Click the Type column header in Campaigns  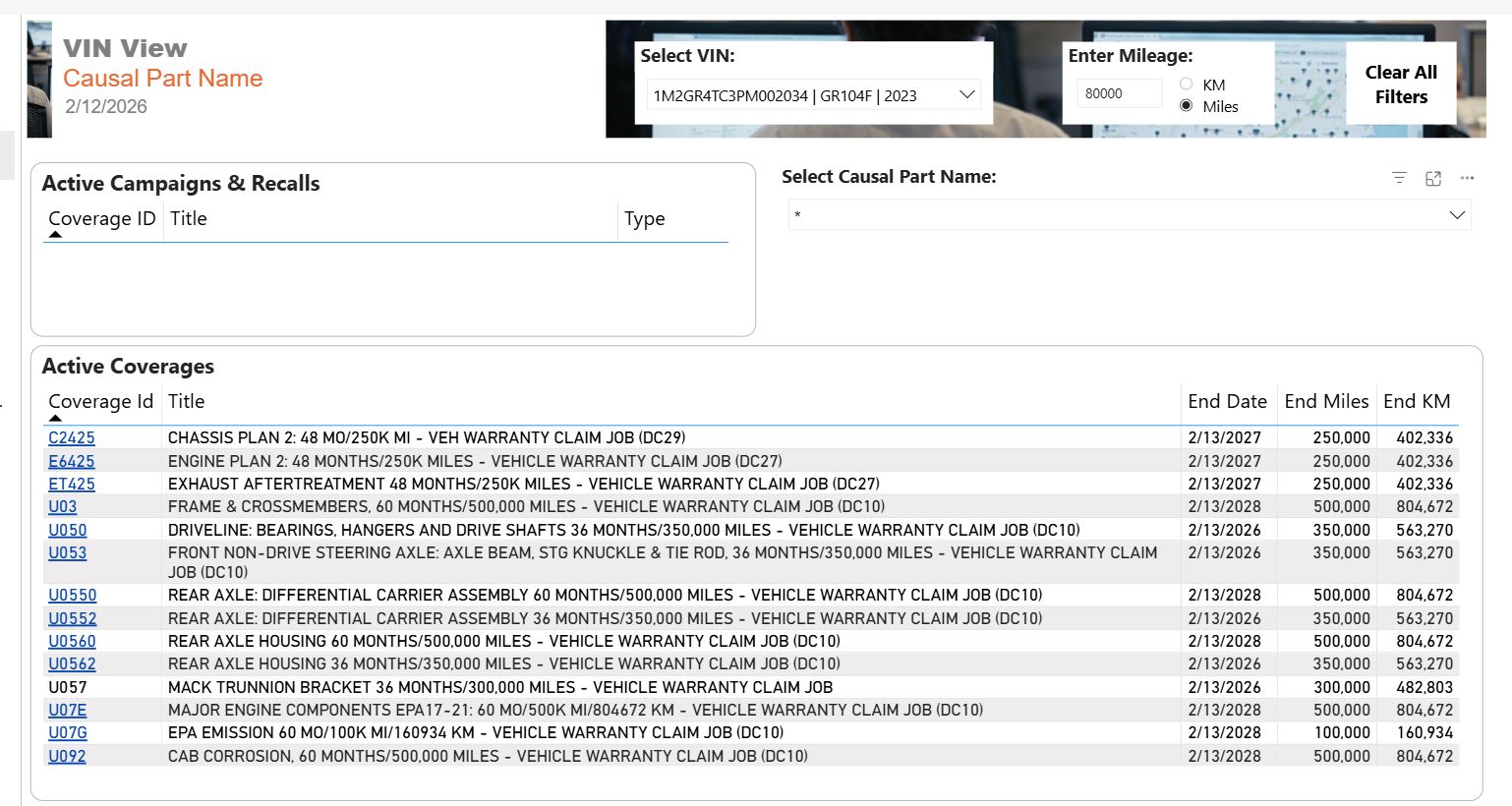tap(645, 219)
